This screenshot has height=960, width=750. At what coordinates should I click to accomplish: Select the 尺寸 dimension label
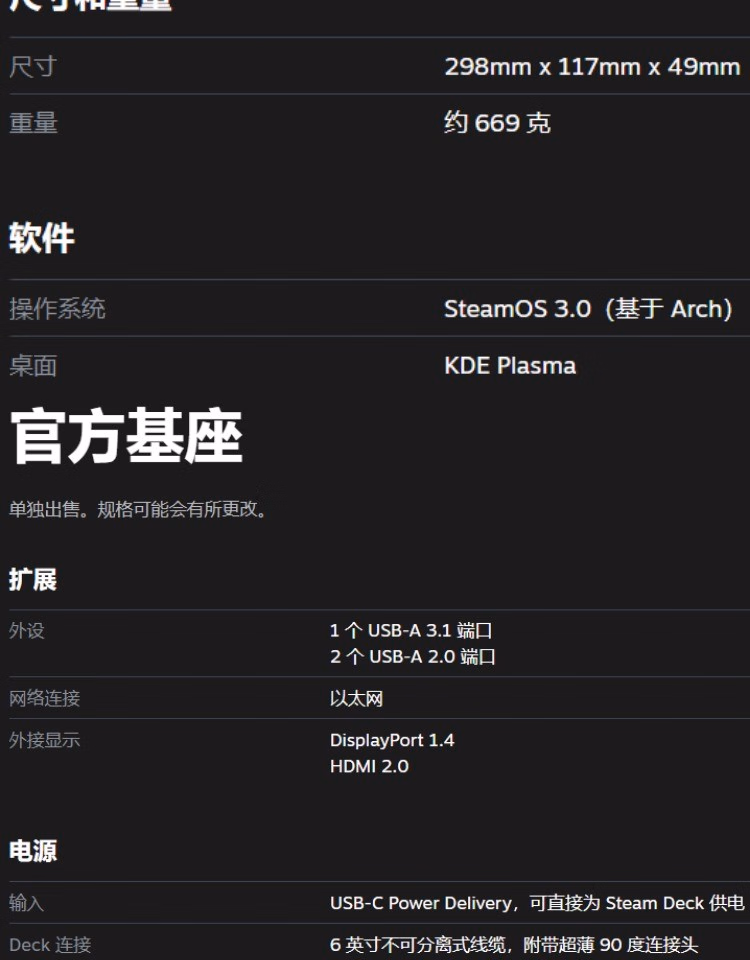[x=33, y=67]
